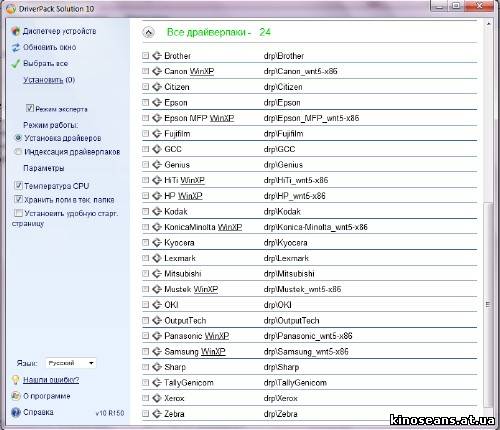Click the Параметры label in sidebar
This screenshot has width=500, height=430.
click(x=44, y=168)
